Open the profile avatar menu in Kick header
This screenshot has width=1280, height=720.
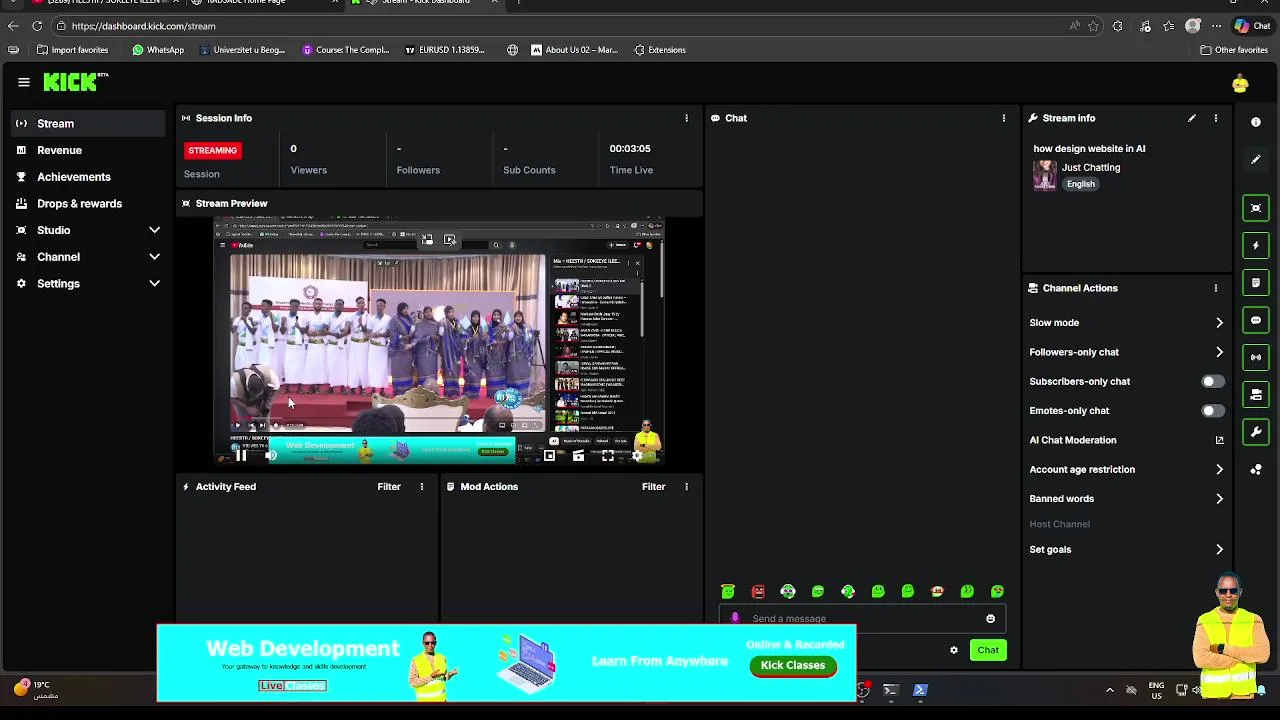(1240, 84)
